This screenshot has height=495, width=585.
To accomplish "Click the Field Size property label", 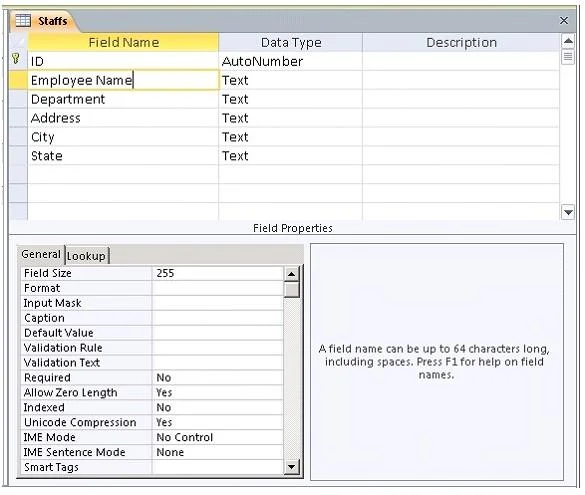I will pyautogui.click(x=48, y=273).
